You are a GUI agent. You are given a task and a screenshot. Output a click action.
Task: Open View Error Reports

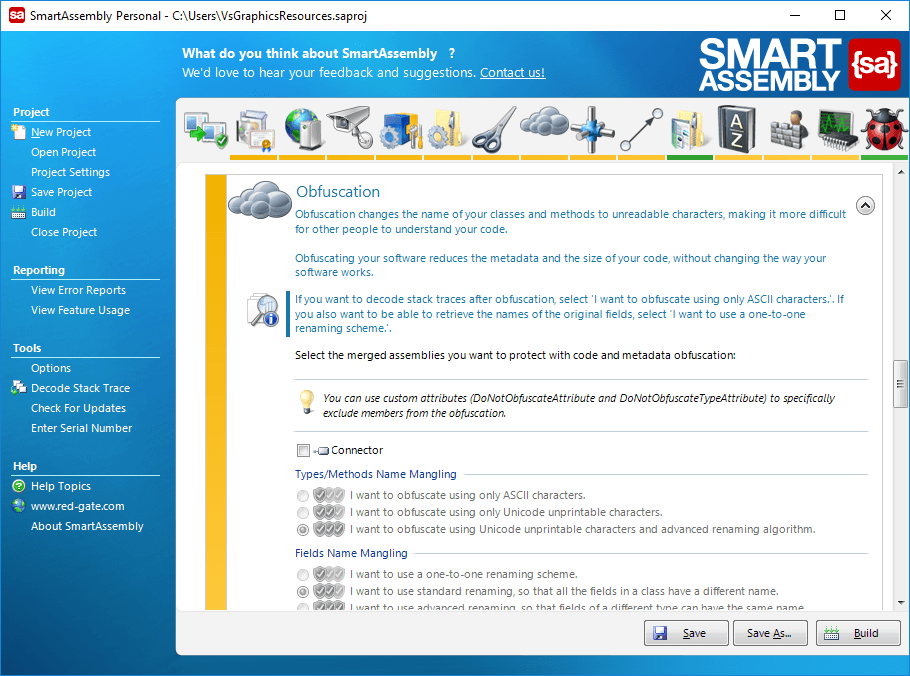coord(78,290)
